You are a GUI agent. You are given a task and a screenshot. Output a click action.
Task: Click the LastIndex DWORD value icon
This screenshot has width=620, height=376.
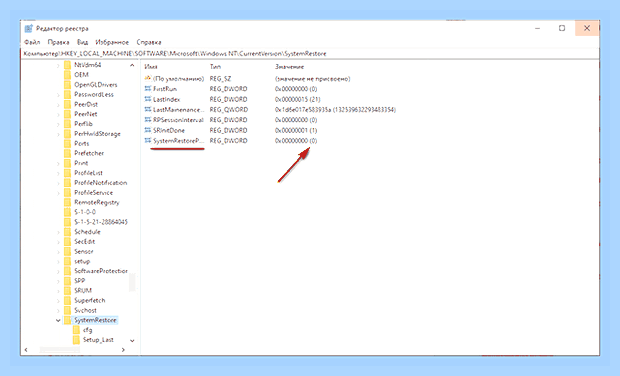pos(148,99)
